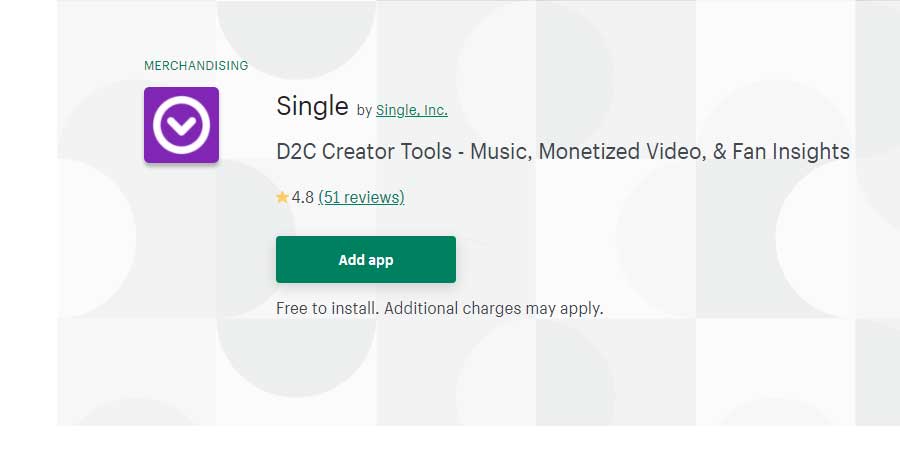Click the yellow rating star
The height and width of the screenshot is (455, 900).
[282, 197]
